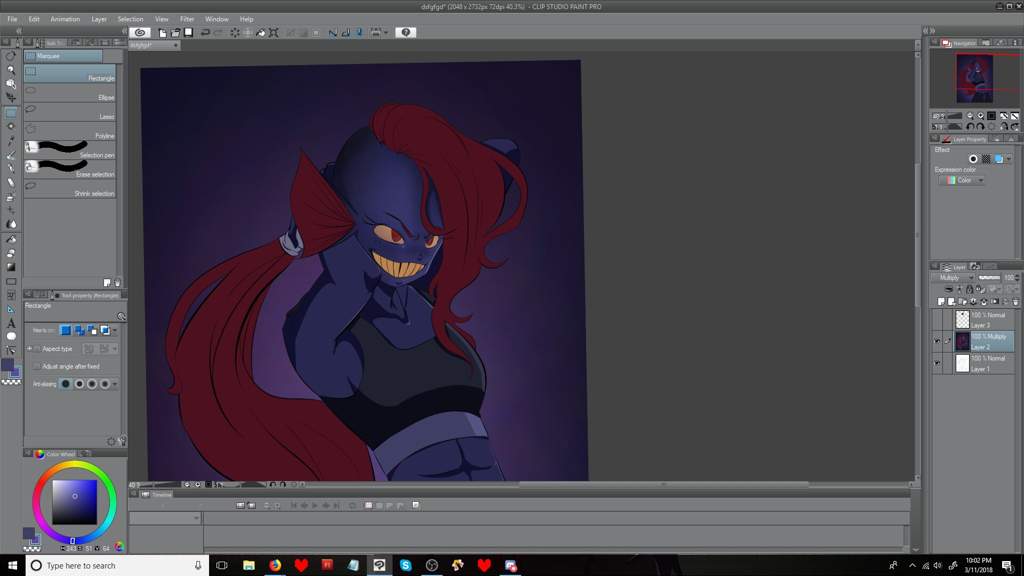This screenshot has width=1024, height=576.
Task: Select the Eyedropper tool in the toolbox
Action: pos(10,140)
